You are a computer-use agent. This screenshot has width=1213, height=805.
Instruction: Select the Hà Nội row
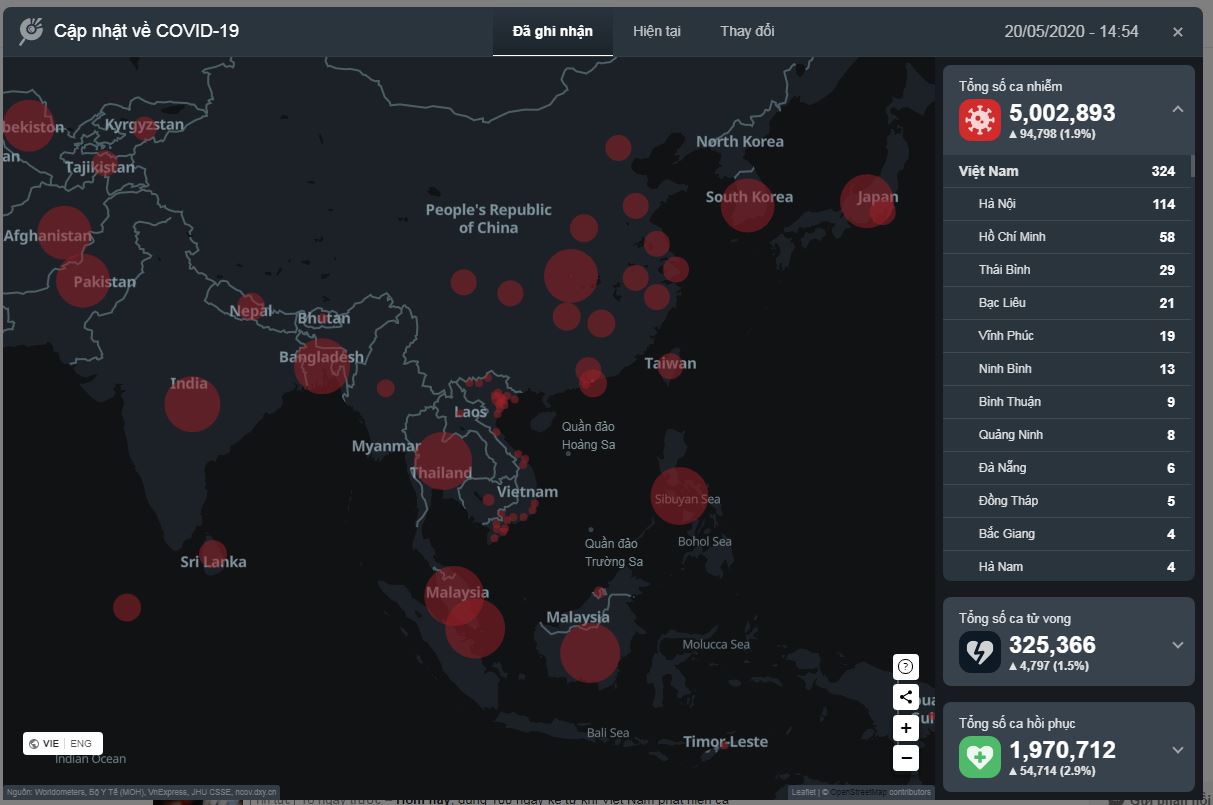click(1067, 204)
